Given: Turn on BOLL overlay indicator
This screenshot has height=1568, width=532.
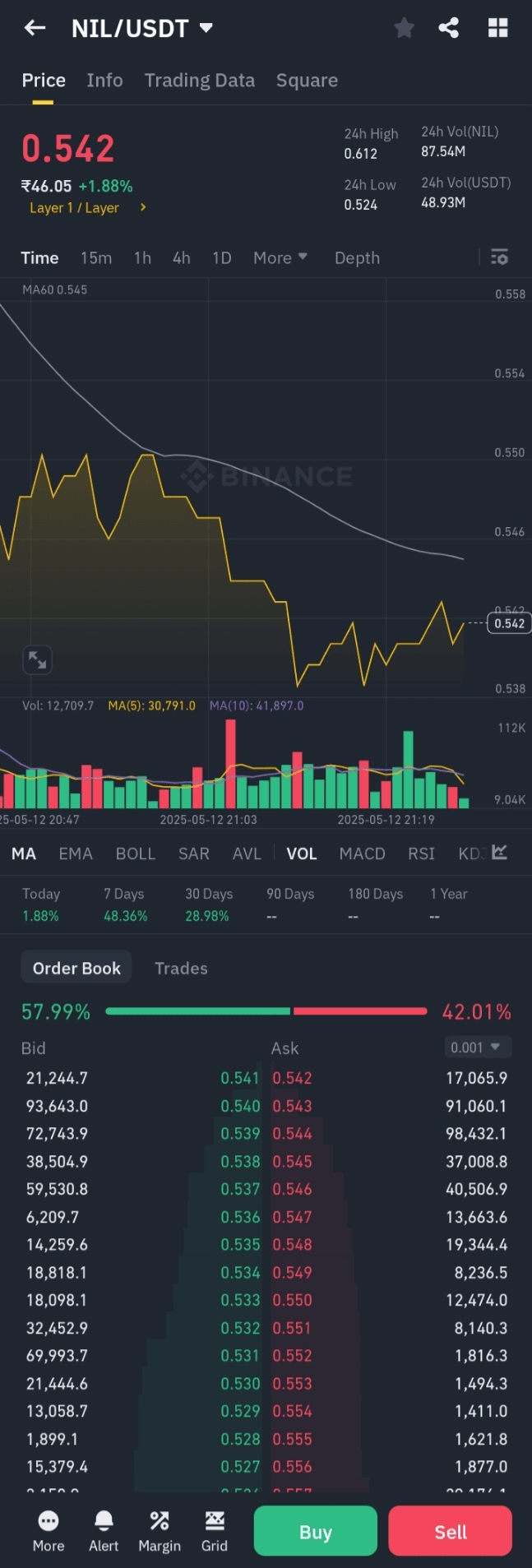Looking at the screenshot, I should pyautogui.click(x=136, y=853).
